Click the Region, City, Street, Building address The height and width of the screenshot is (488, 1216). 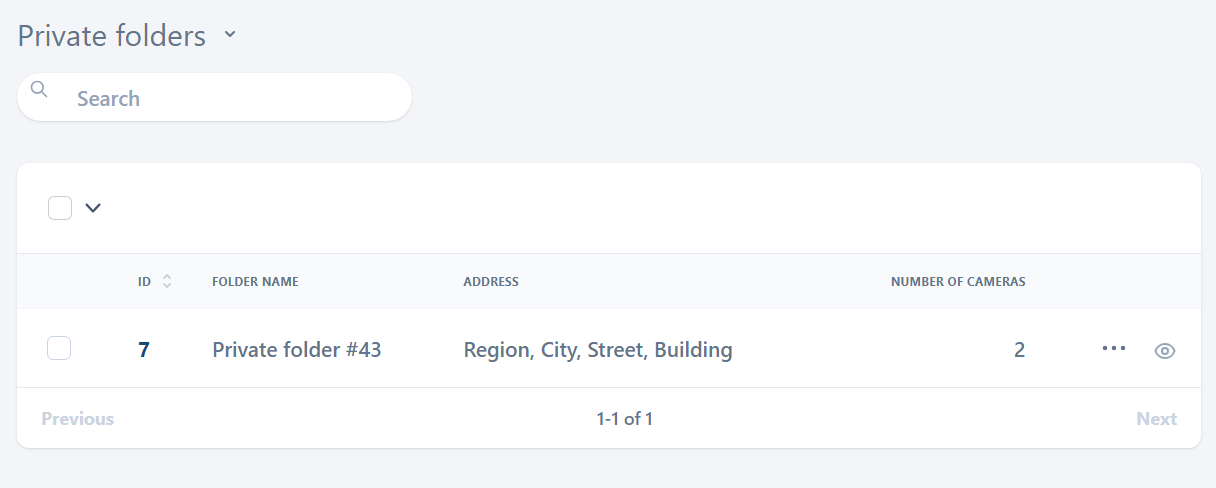pos(597,350)
